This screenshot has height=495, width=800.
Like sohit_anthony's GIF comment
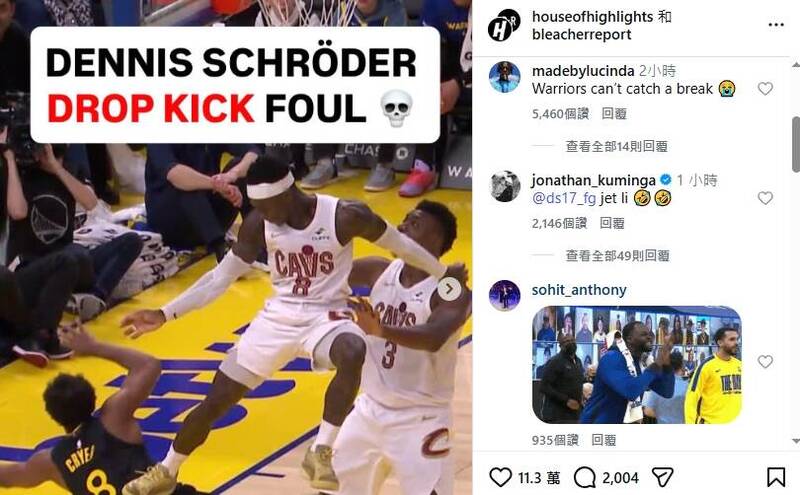tap(765, 362)
